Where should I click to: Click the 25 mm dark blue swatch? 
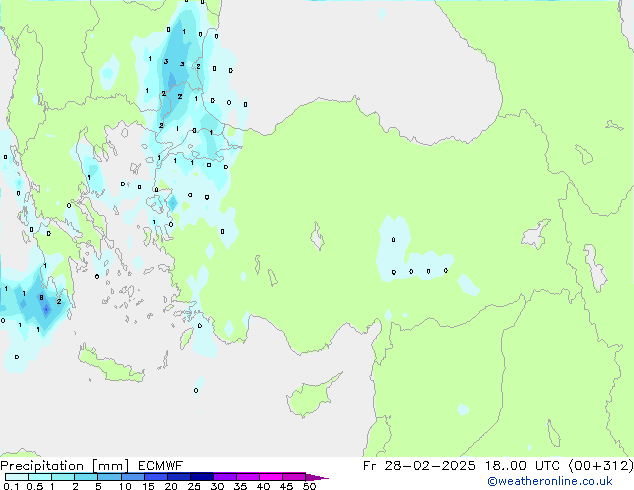(201, 477)
